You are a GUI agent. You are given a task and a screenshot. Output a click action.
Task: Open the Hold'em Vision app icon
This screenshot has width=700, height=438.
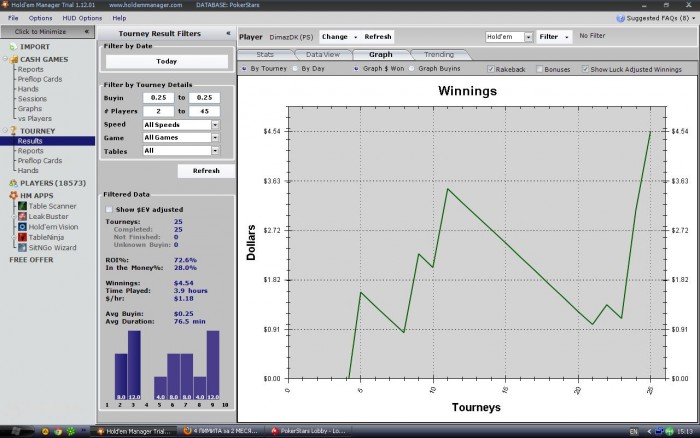[x=22, y=227]
